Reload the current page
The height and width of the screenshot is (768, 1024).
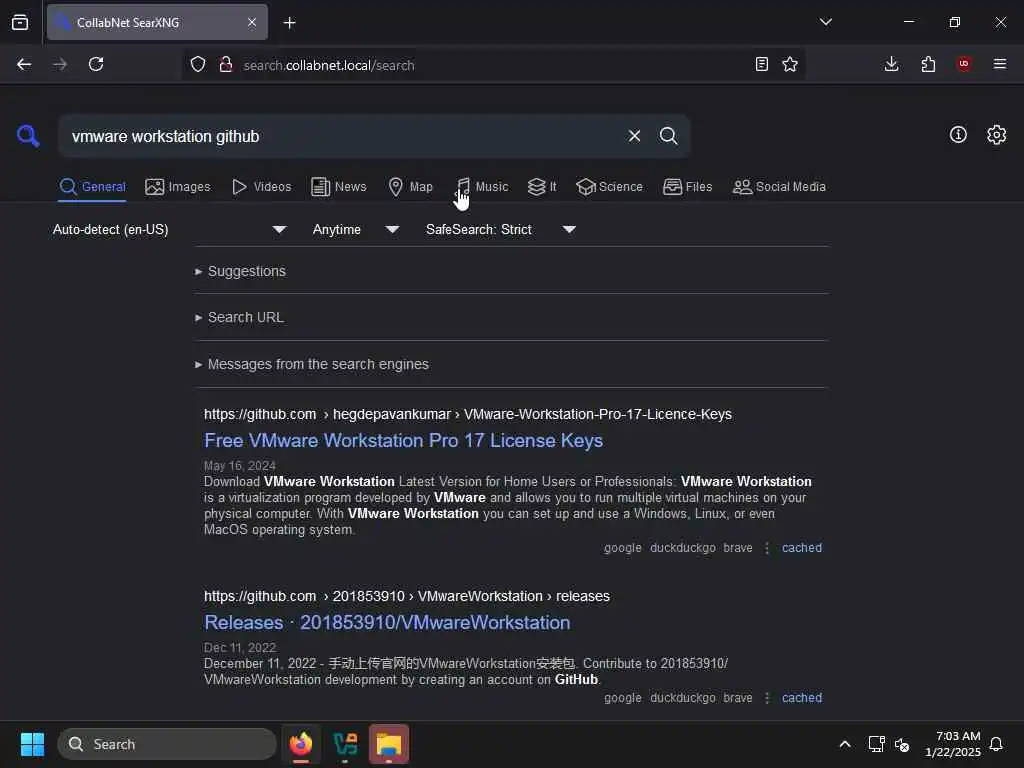coord(96,64)
